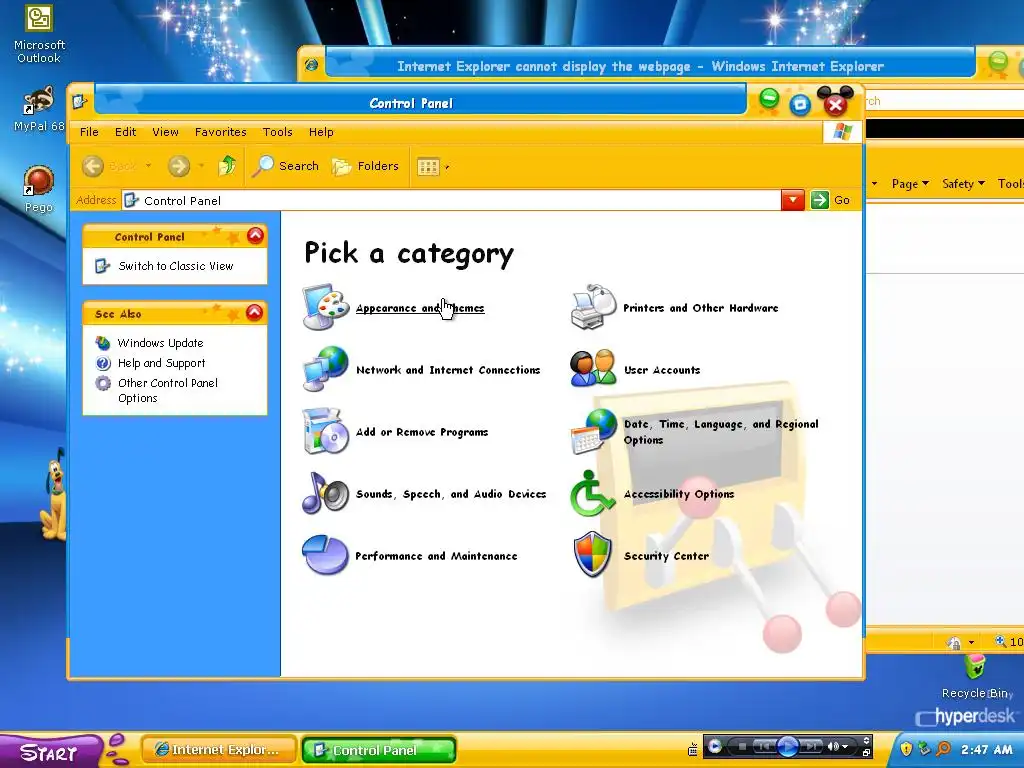Click media player Previous track button
1024x768 pixels.
pyautogui.click(x=764, y=746)
